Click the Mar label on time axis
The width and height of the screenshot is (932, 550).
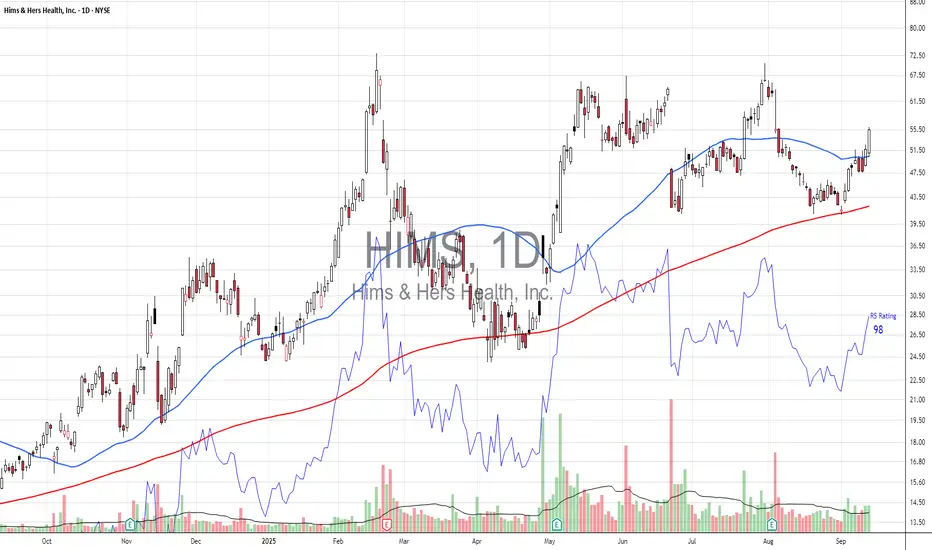404,541
